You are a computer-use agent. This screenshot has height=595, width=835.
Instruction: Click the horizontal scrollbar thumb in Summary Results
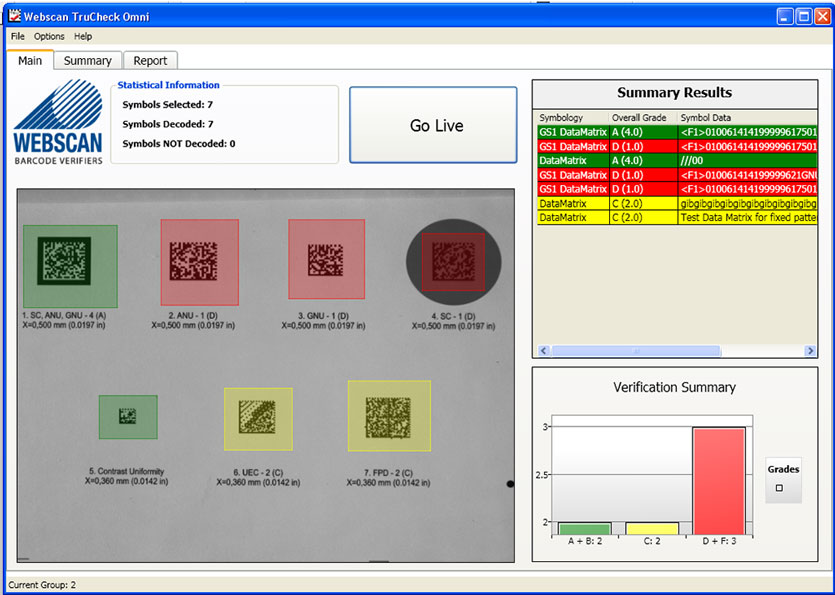click(x=636, y=351)
